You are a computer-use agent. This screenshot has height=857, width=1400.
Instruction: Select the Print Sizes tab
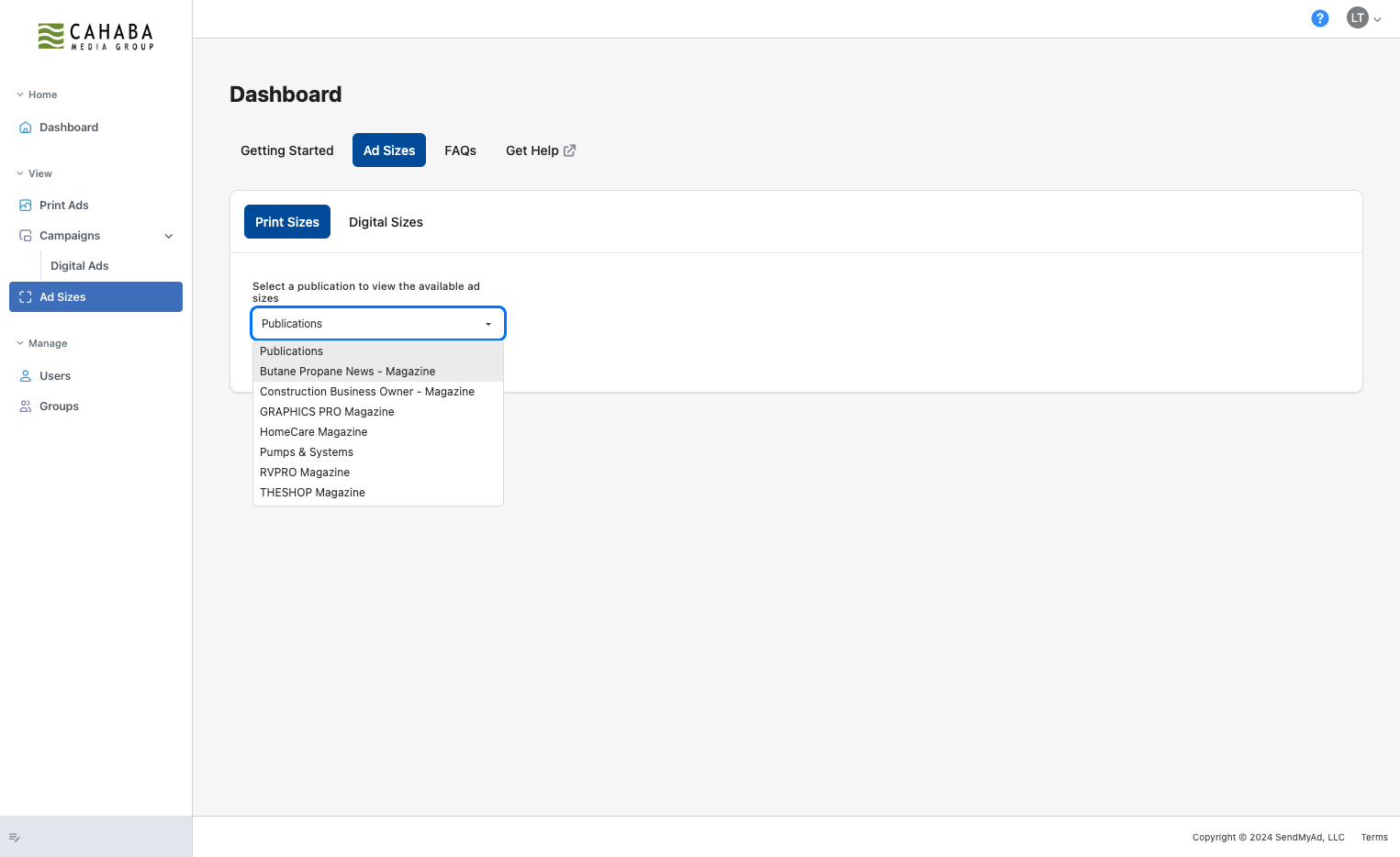coord(287,222)
